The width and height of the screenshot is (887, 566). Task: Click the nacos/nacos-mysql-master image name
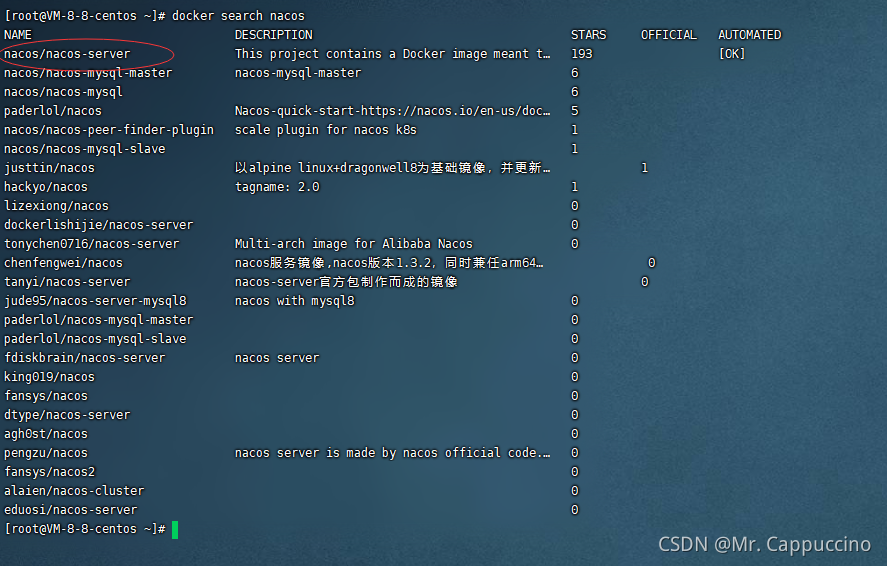click(88, 73)
